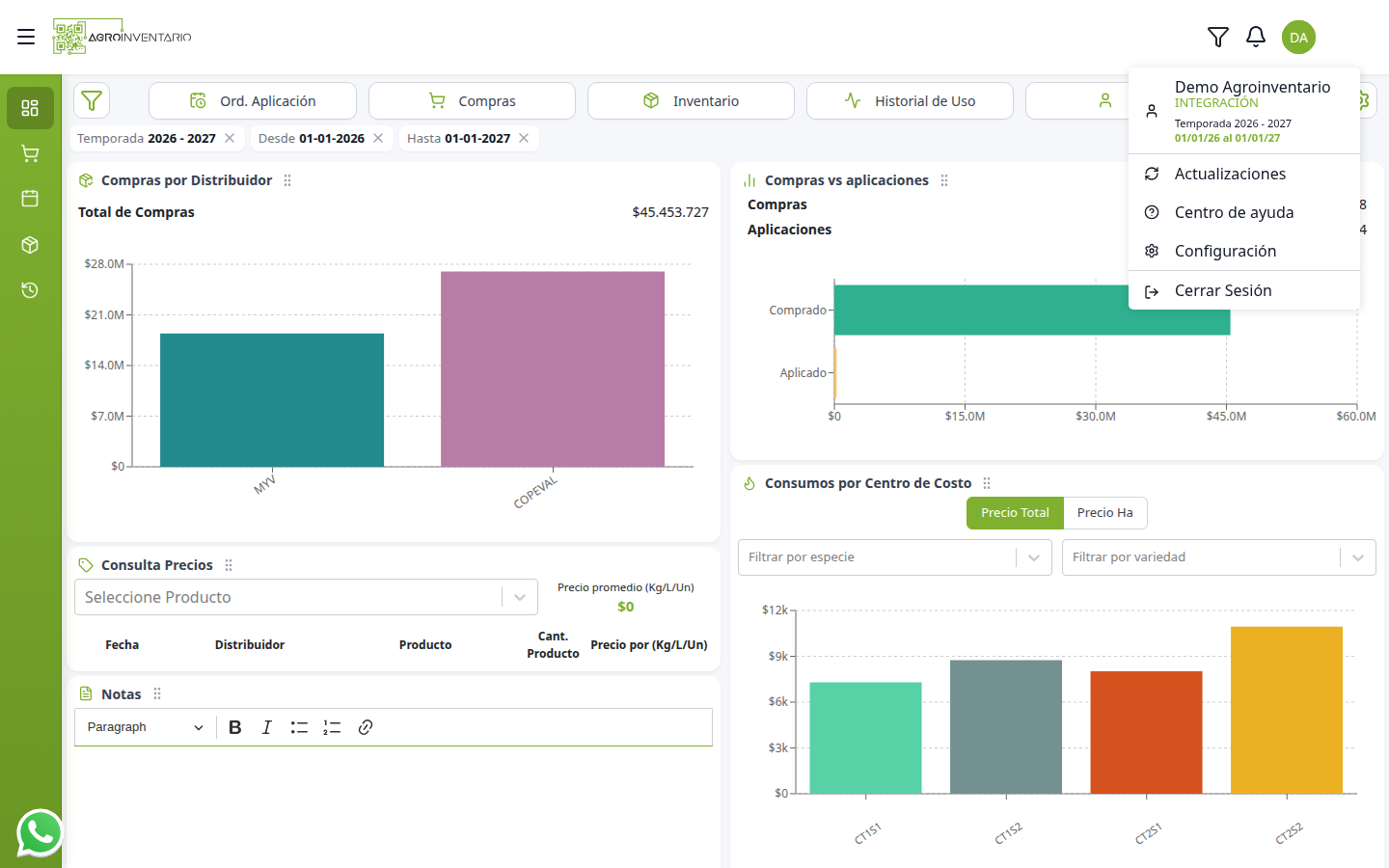Grab the Compras por Distribuidor drag handle
The image size is (1389, 868).
tap(287, 180)
